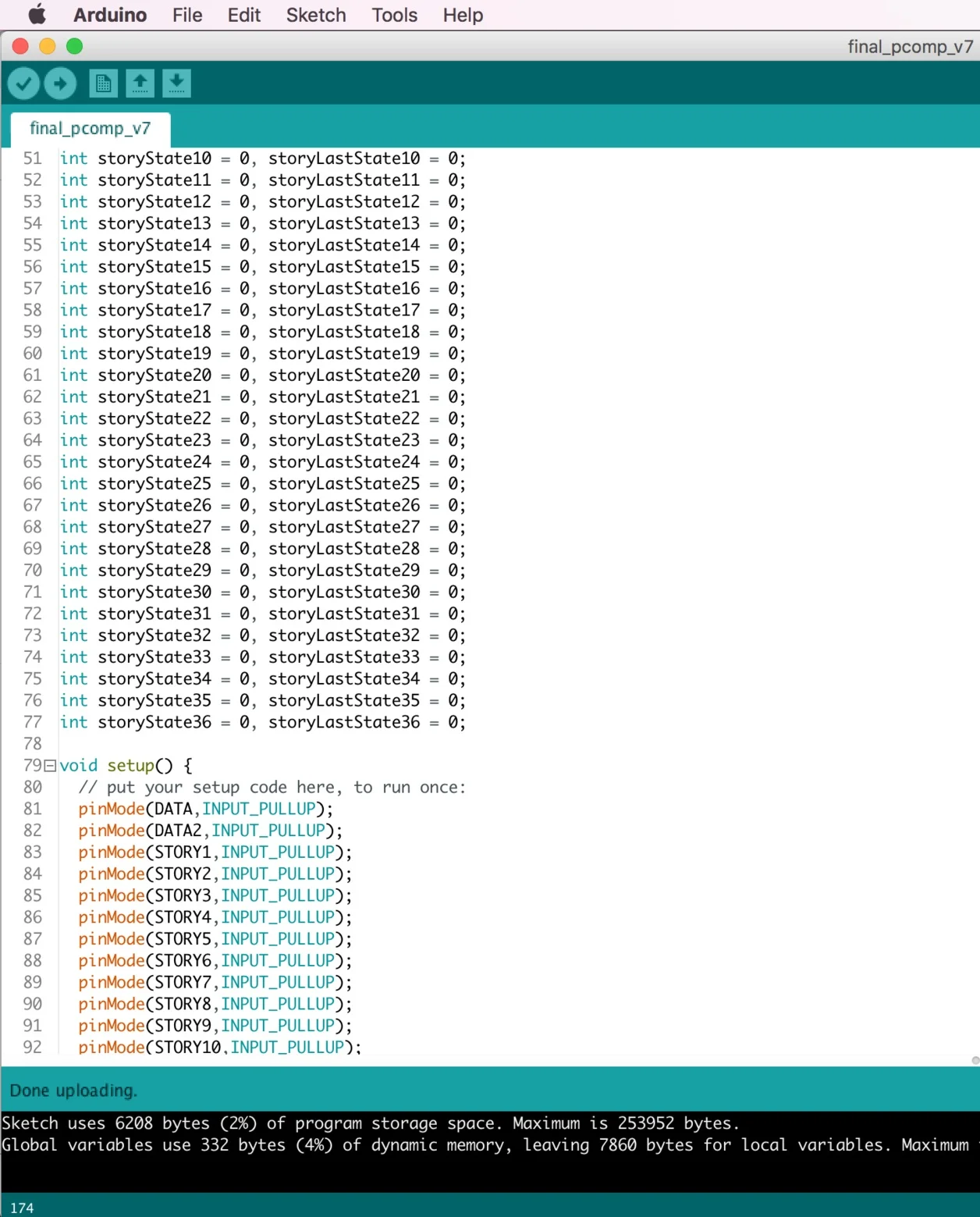Open the File menu
980x1217 pixels.
click(x=187, y=15)
